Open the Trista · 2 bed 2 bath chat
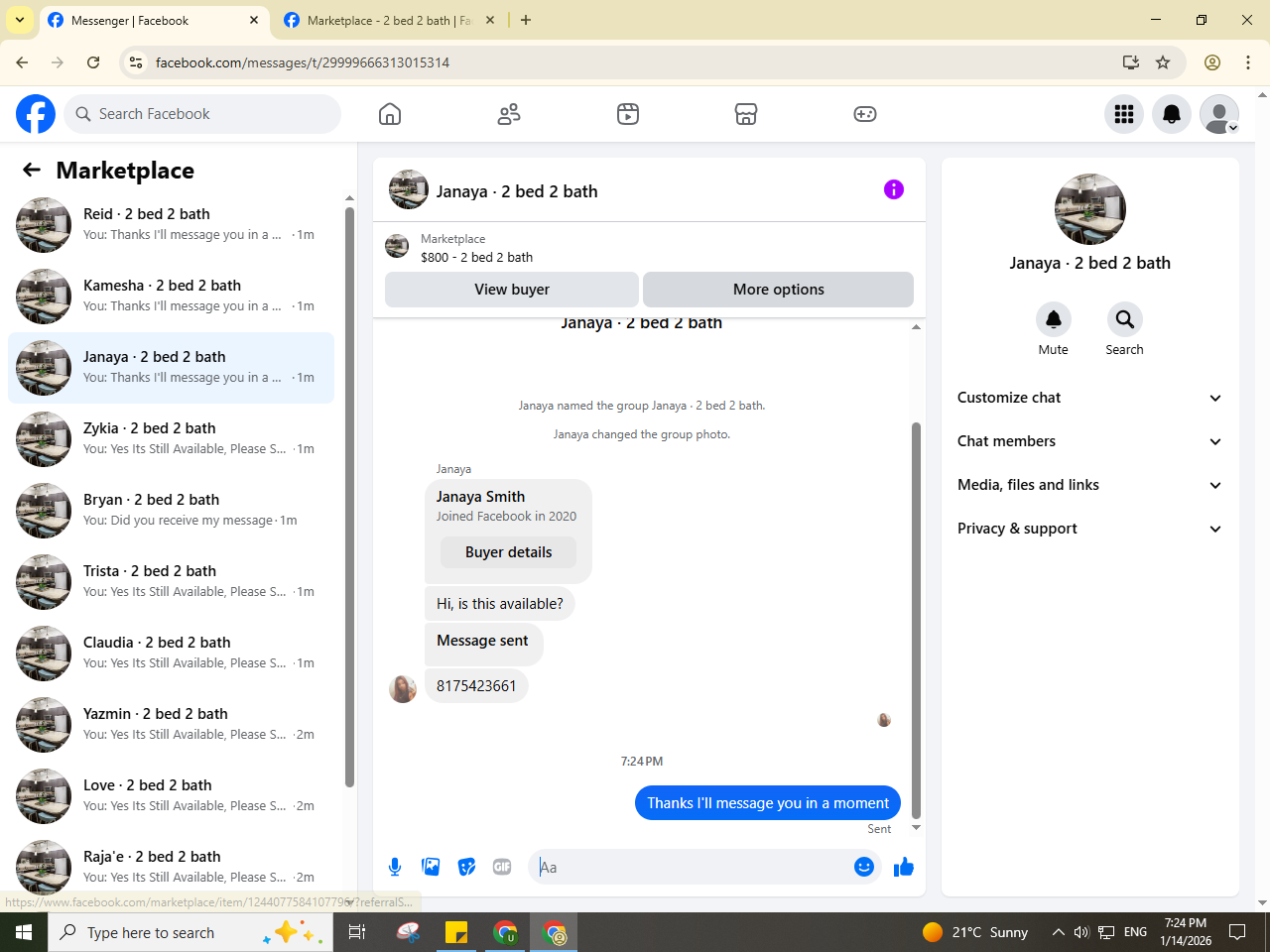Viewport: 1270px width, 952px height. [171, 582]
